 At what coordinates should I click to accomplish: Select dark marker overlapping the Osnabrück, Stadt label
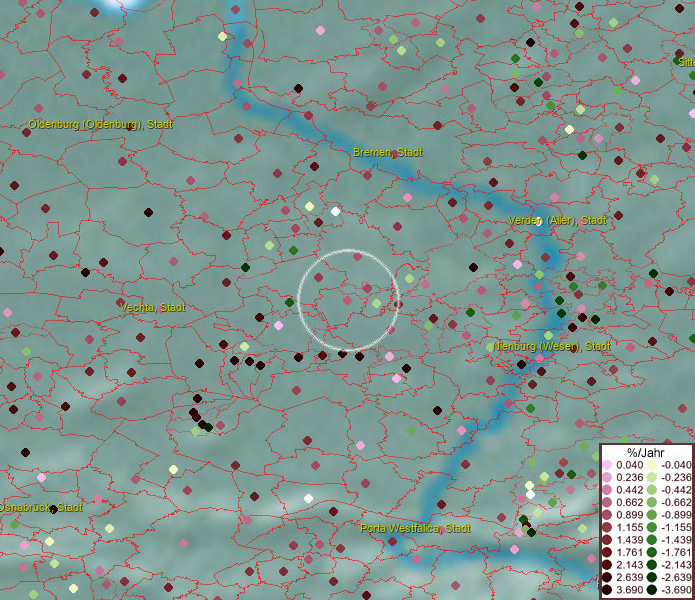click(x=53, y=510)
